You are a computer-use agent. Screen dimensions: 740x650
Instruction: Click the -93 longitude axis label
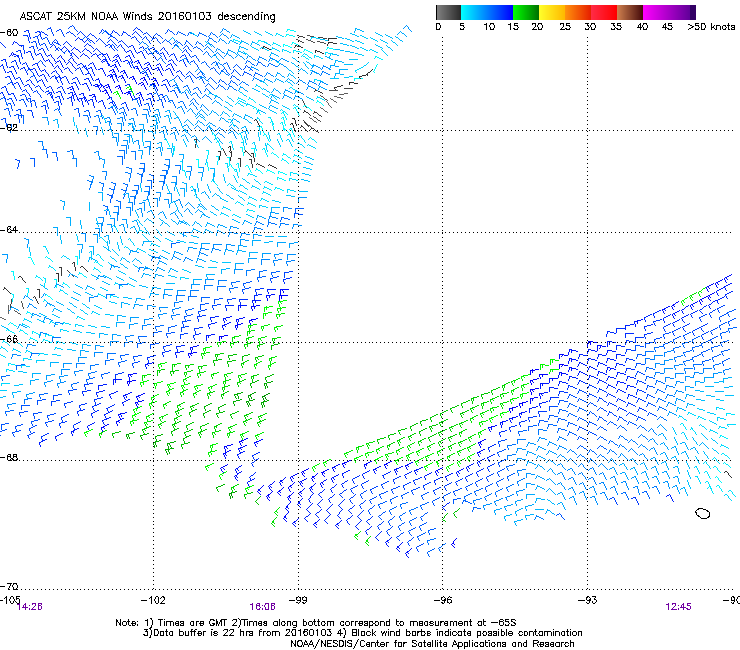pyautogui.click(x=588, y=600)
